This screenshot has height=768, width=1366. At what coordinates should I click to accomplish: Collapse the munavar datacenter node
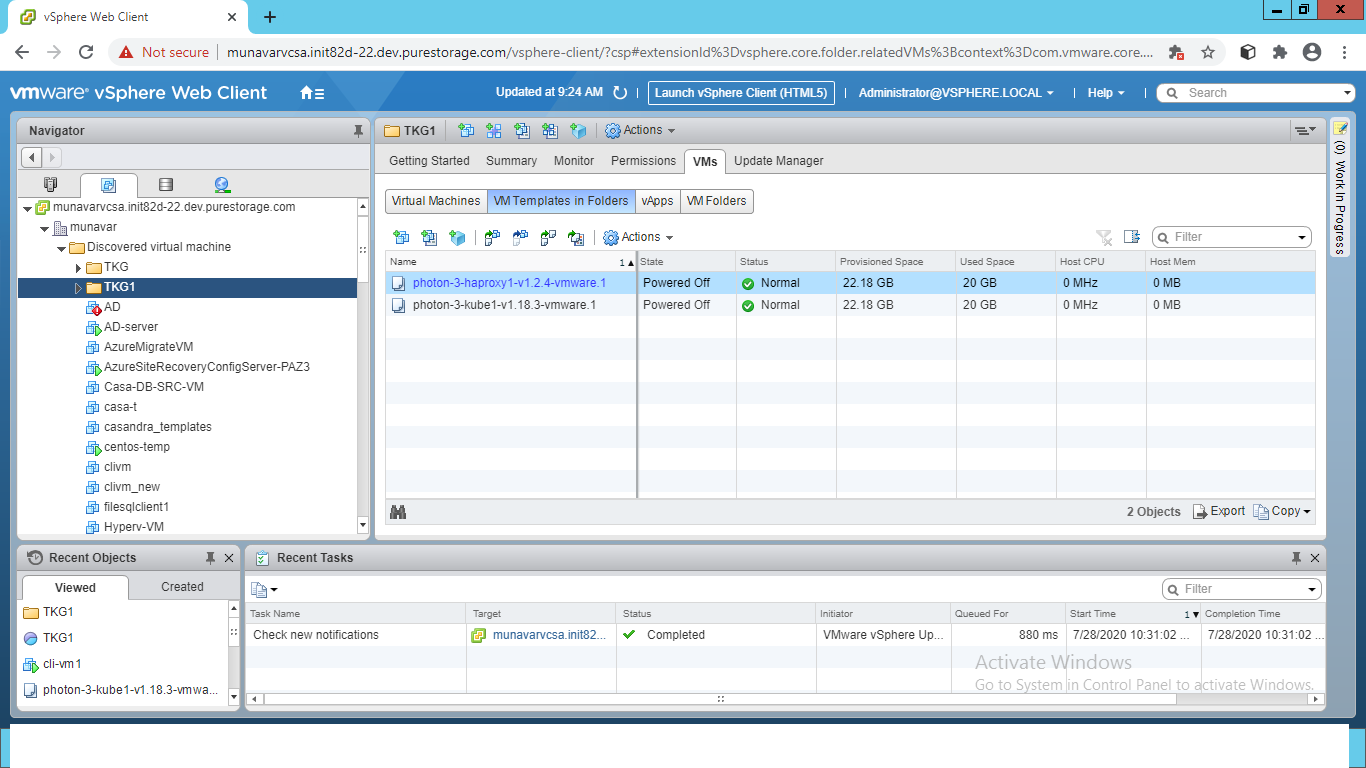coord(45,228)
